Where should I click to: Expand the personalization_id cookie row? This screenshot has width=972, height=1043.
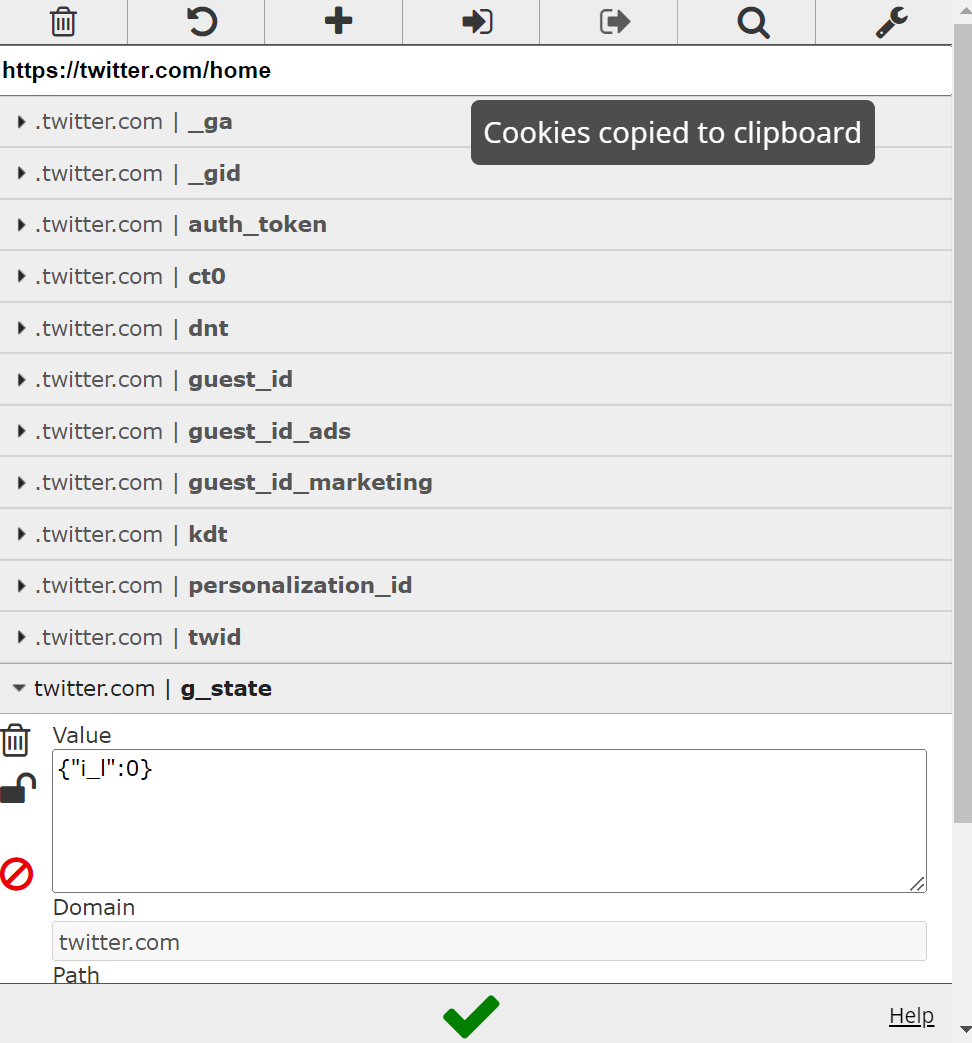[300, 586]
